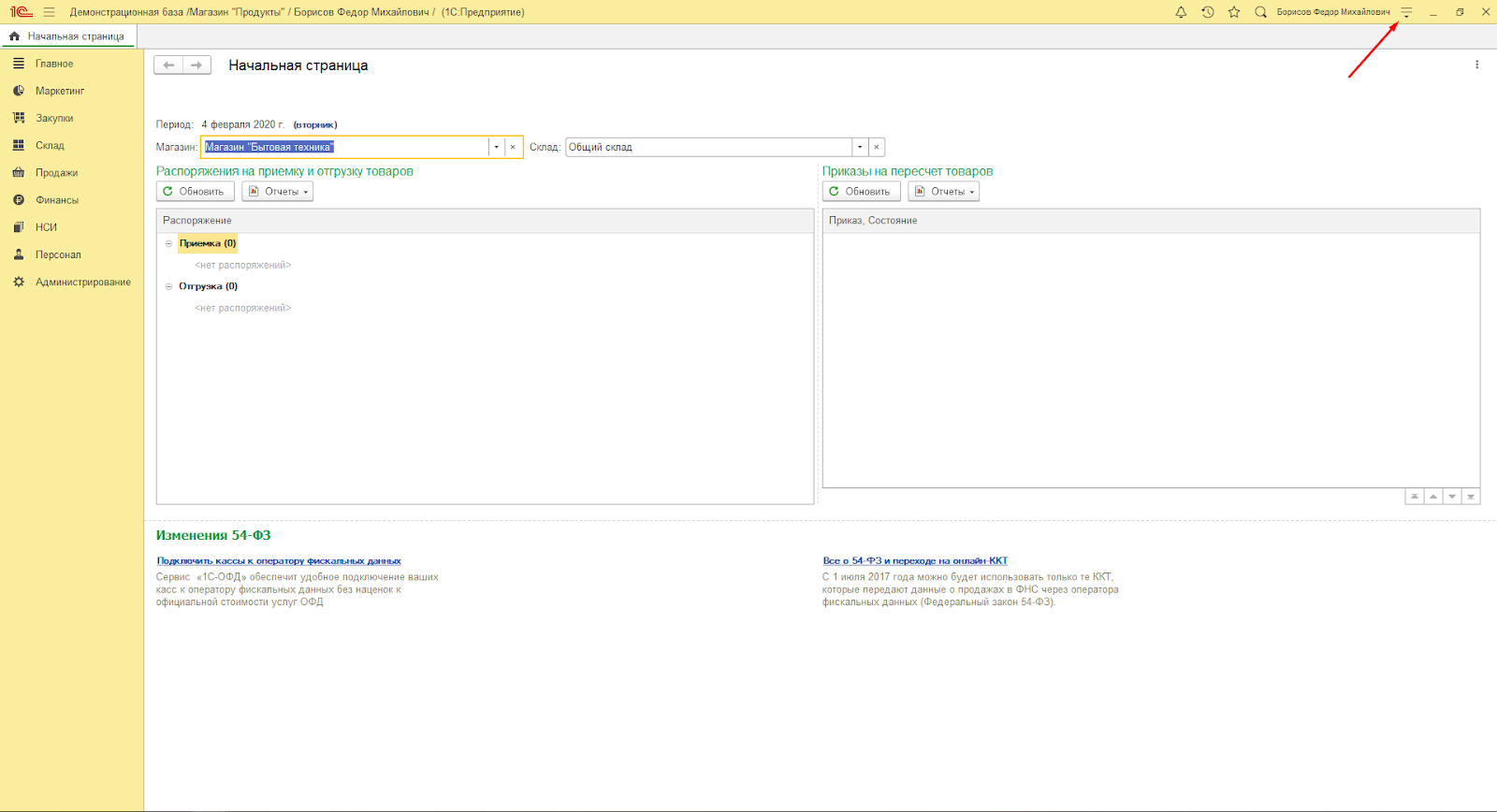Screen dimensions: 1497x812
Task: Open the functions menu hamburger icon
Action: (49, 12)
